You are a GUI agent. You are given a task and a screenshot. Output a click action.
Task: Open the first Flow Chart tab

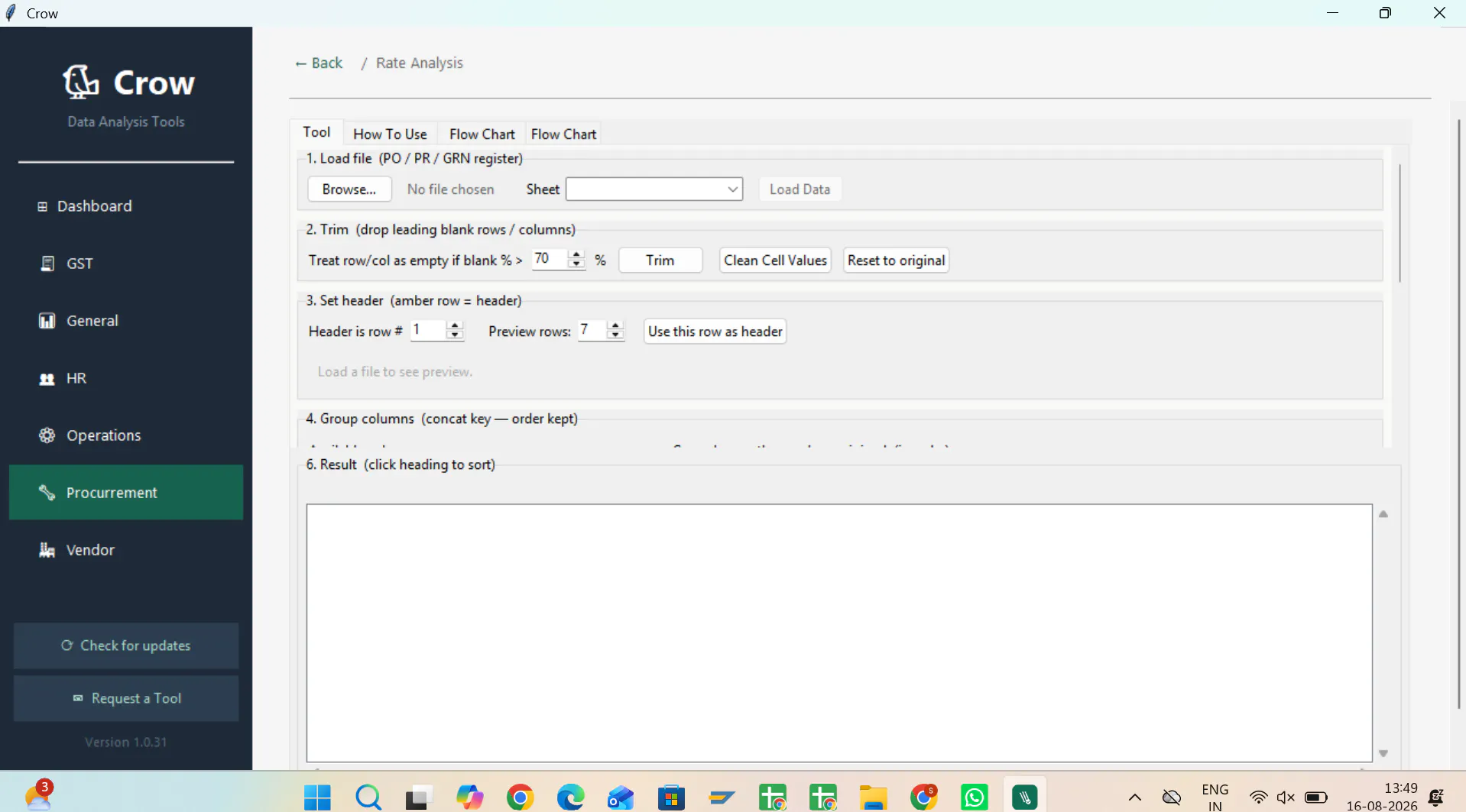click(x=482, y=134)
